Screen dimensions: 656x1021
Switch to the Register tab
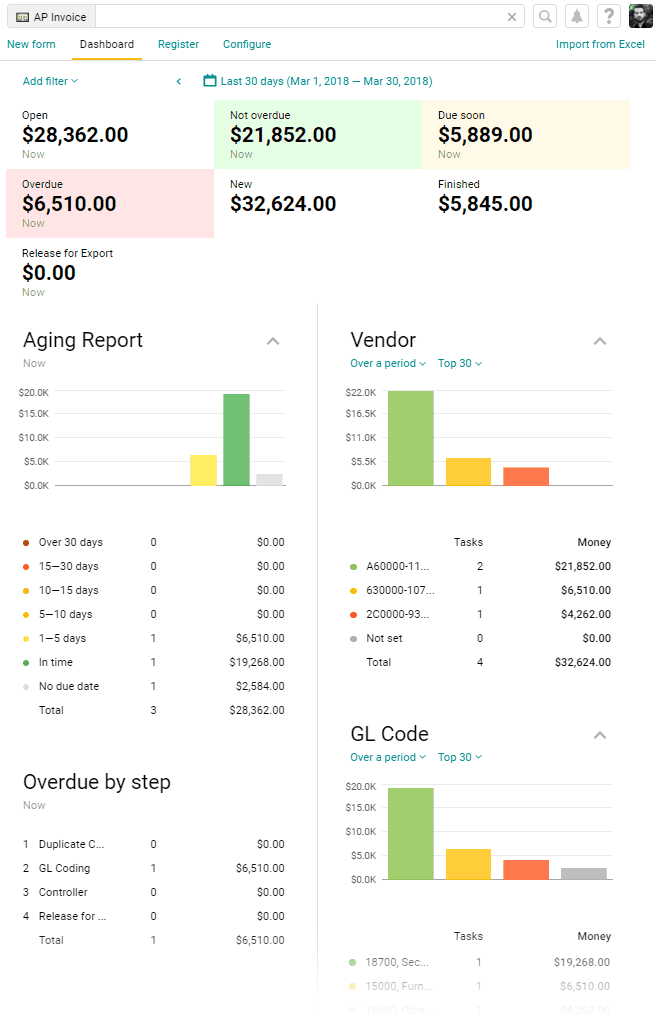[178, 44]
